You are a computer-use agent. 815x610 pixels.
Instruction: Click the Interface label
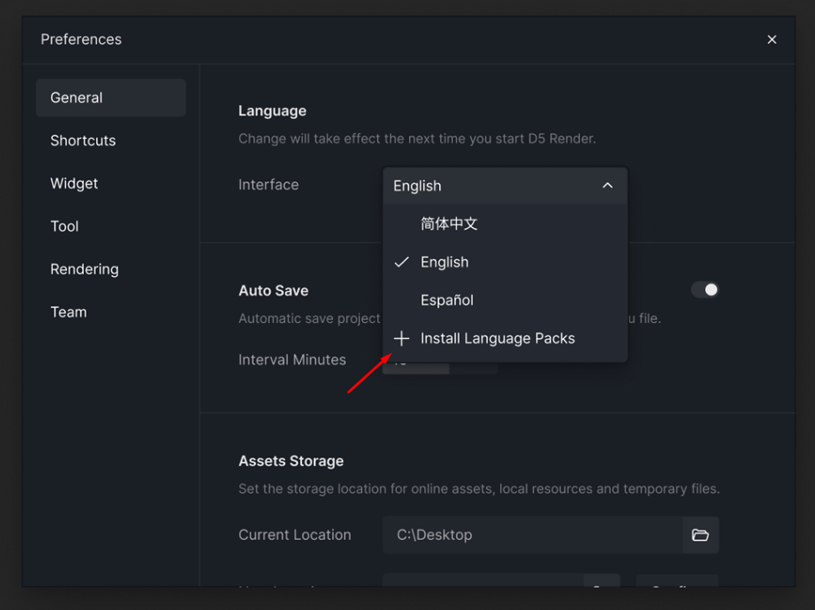point(269,184)
